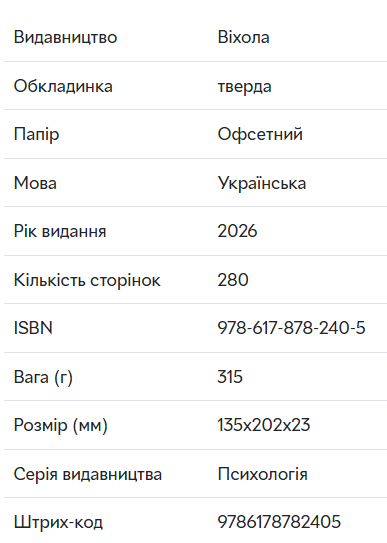The width and height of the screenshot is (387, 543).
Task: Select the ISBN label
Action: 33,328
